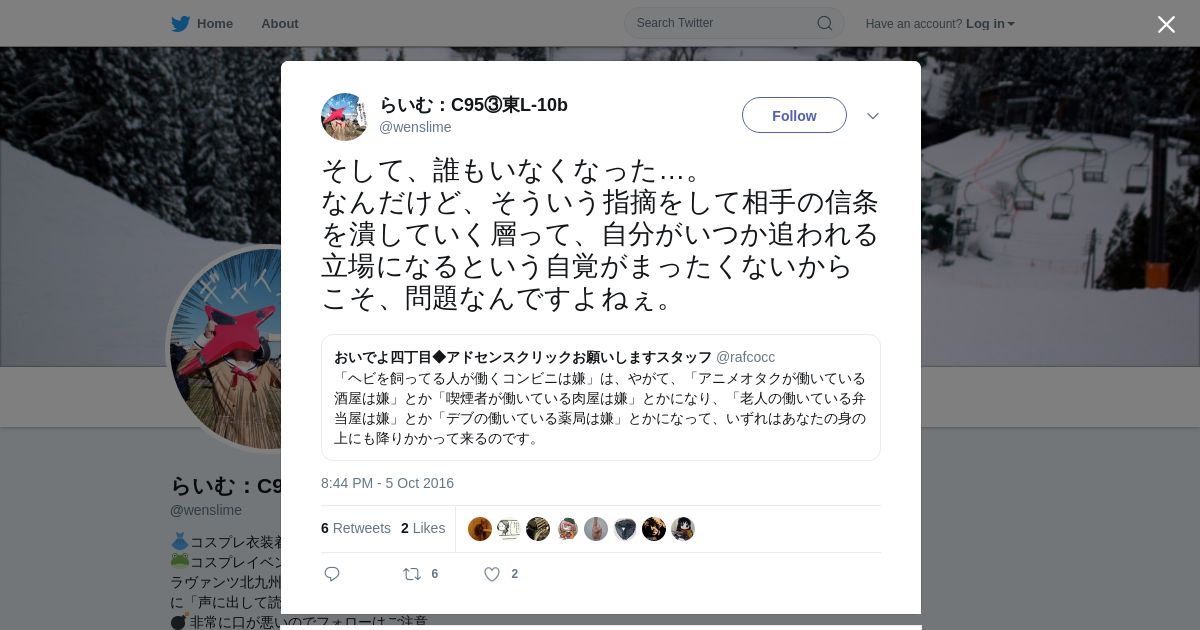1200x630 pixels.
Task: Expand the tweet options chevron
Action: coord(873,116)
